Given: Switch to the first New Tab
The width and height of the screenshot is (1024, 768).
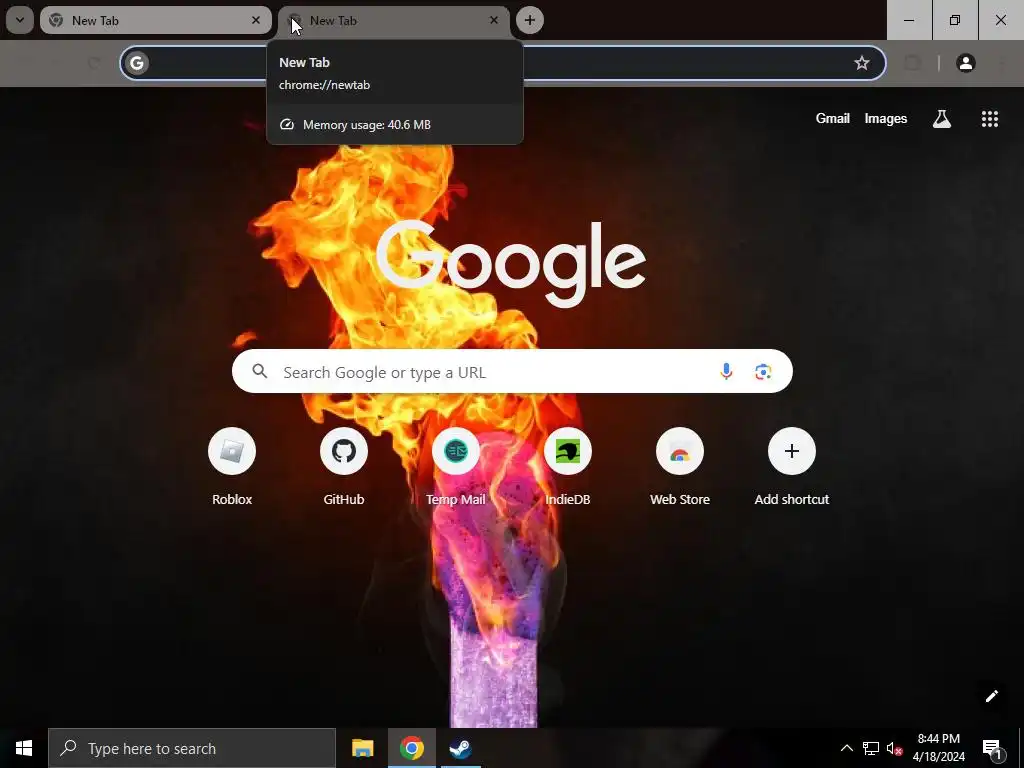Looking at the screenshot, I should click(155, 20).
